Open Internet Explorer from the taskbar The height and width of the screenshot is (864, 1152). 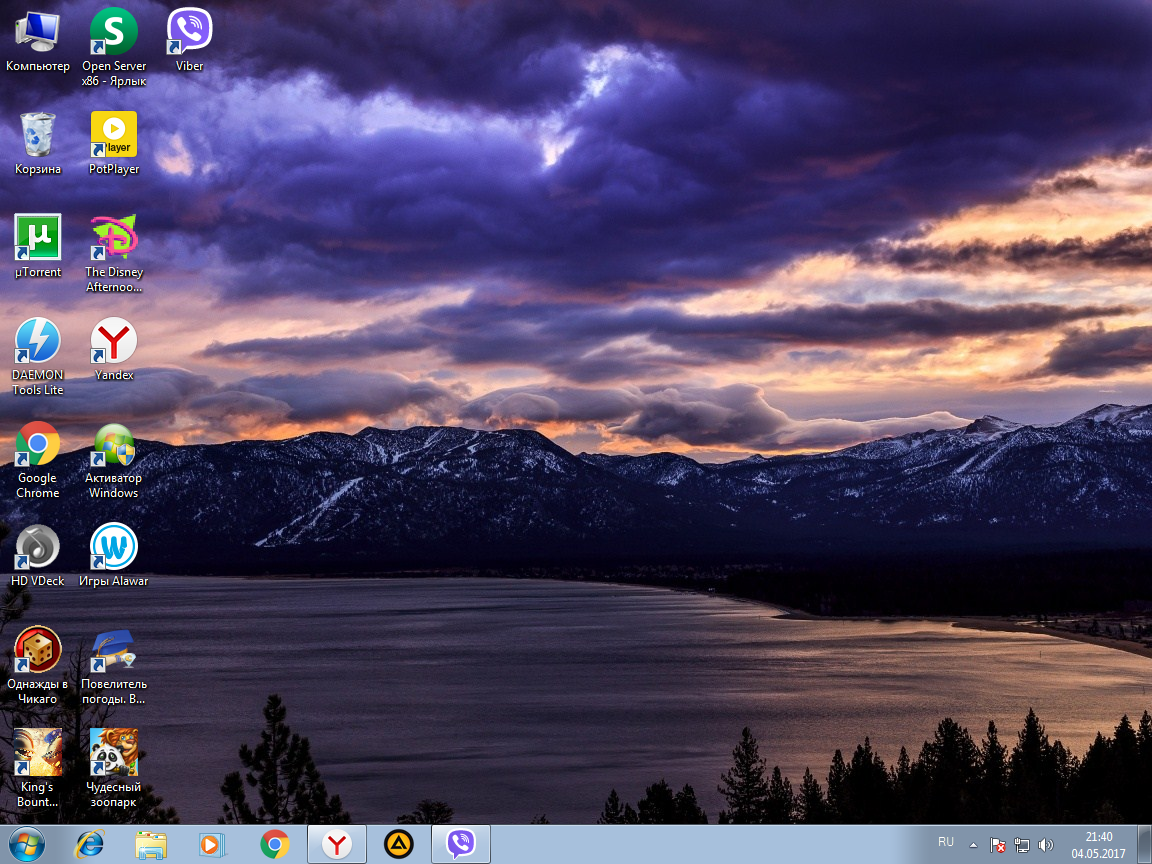[89, 844]
